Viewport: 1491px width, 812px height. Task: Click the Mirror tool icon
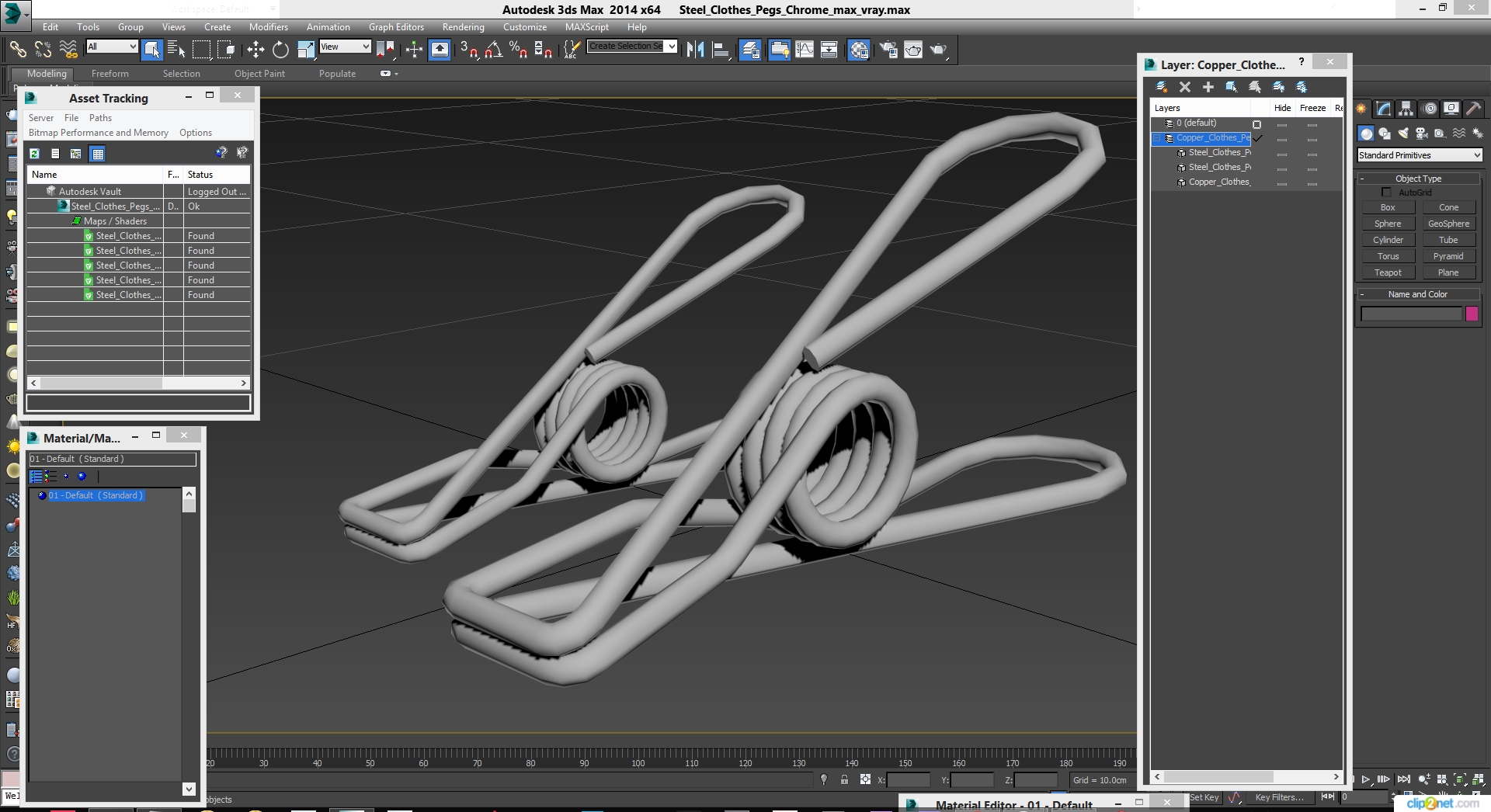point(695,50)
